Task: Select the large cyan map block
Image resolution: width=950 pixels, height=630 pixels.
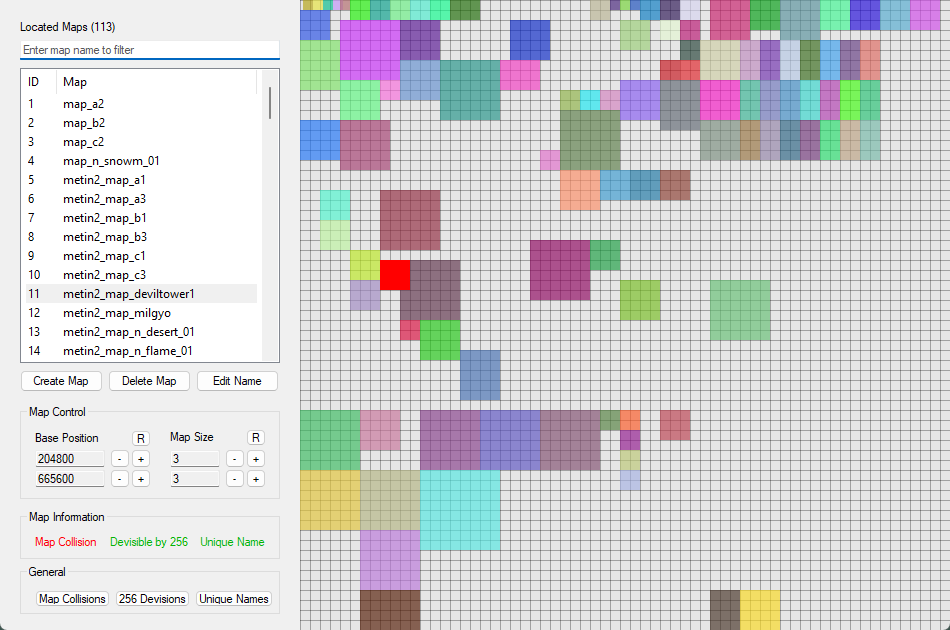Action: click(460, 510)
